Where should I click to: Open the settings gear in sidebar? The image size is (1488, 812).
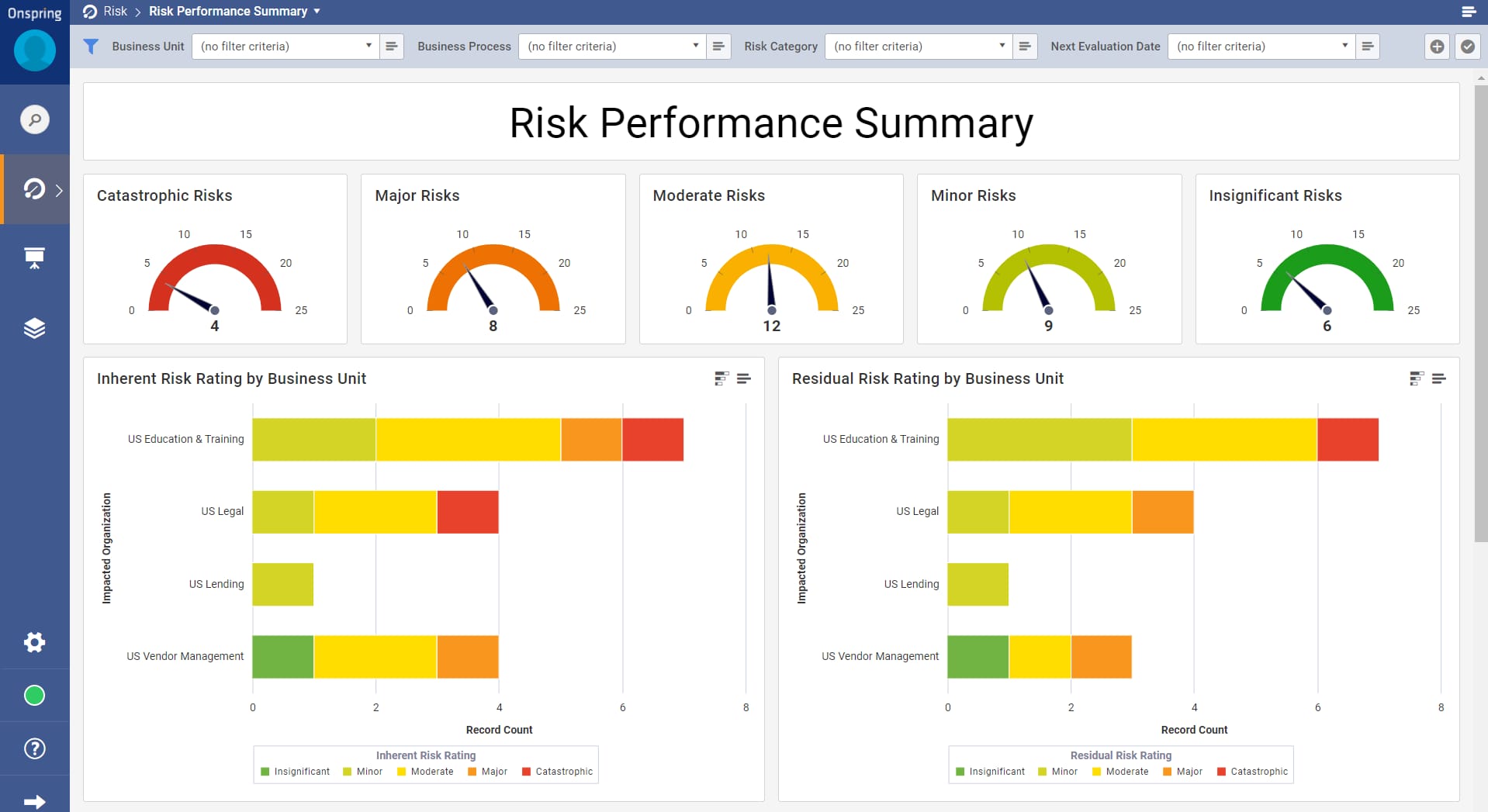(x=34, y=642)
